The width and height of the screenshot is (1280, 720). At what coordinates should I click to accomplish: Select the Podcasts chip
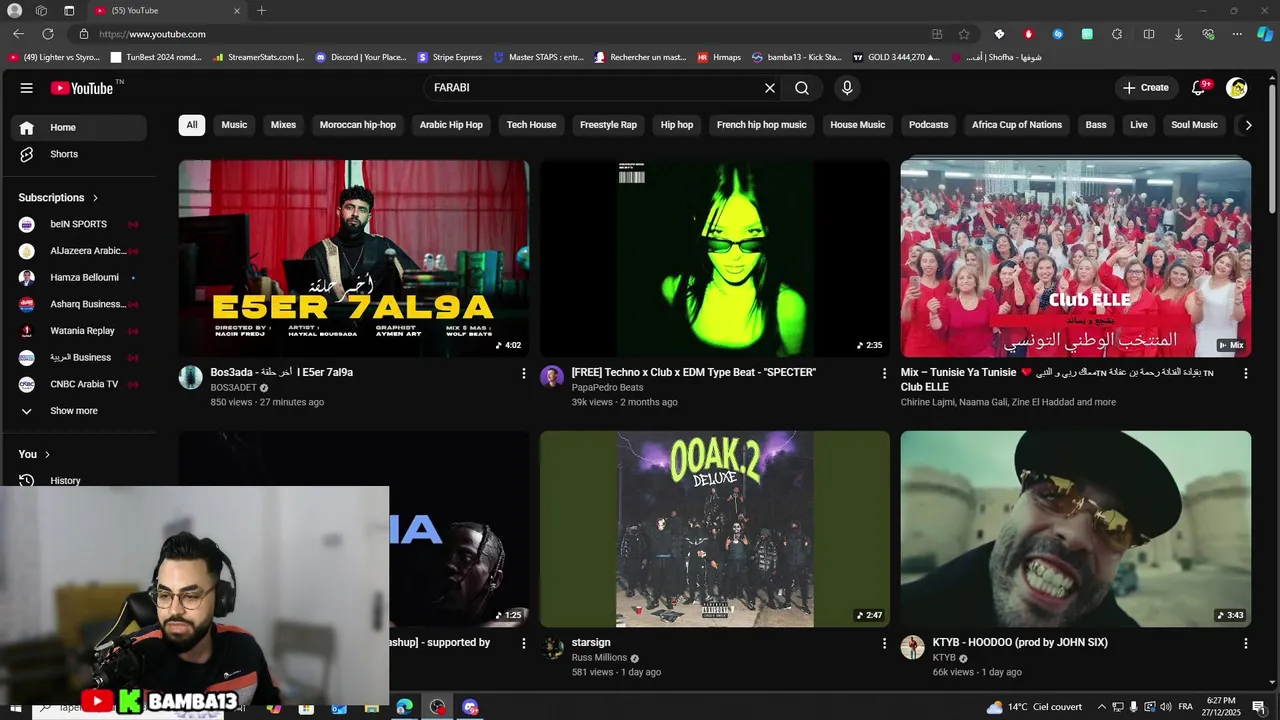[928, 125]
